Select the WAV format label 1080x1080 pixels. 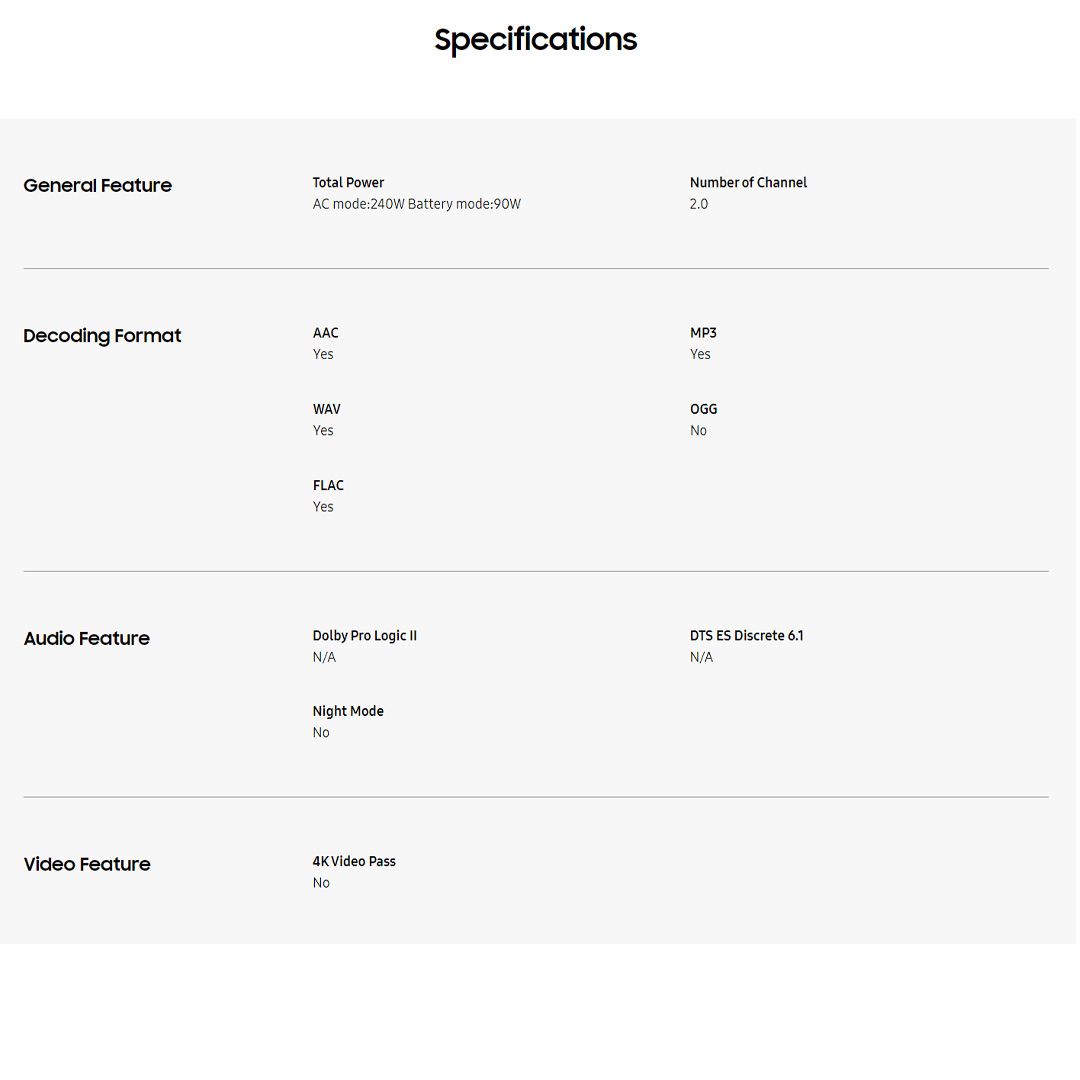click(327, 409)
